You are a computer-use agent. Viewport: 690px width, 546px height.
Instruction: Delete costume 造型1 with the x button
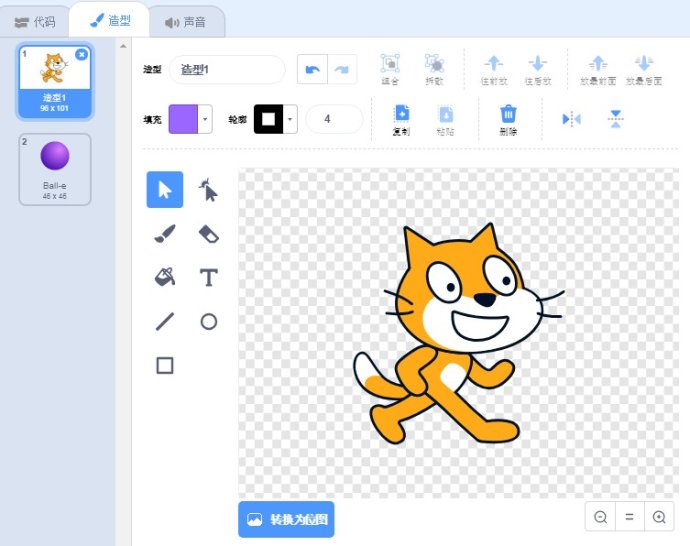click(x=81, y=54)
